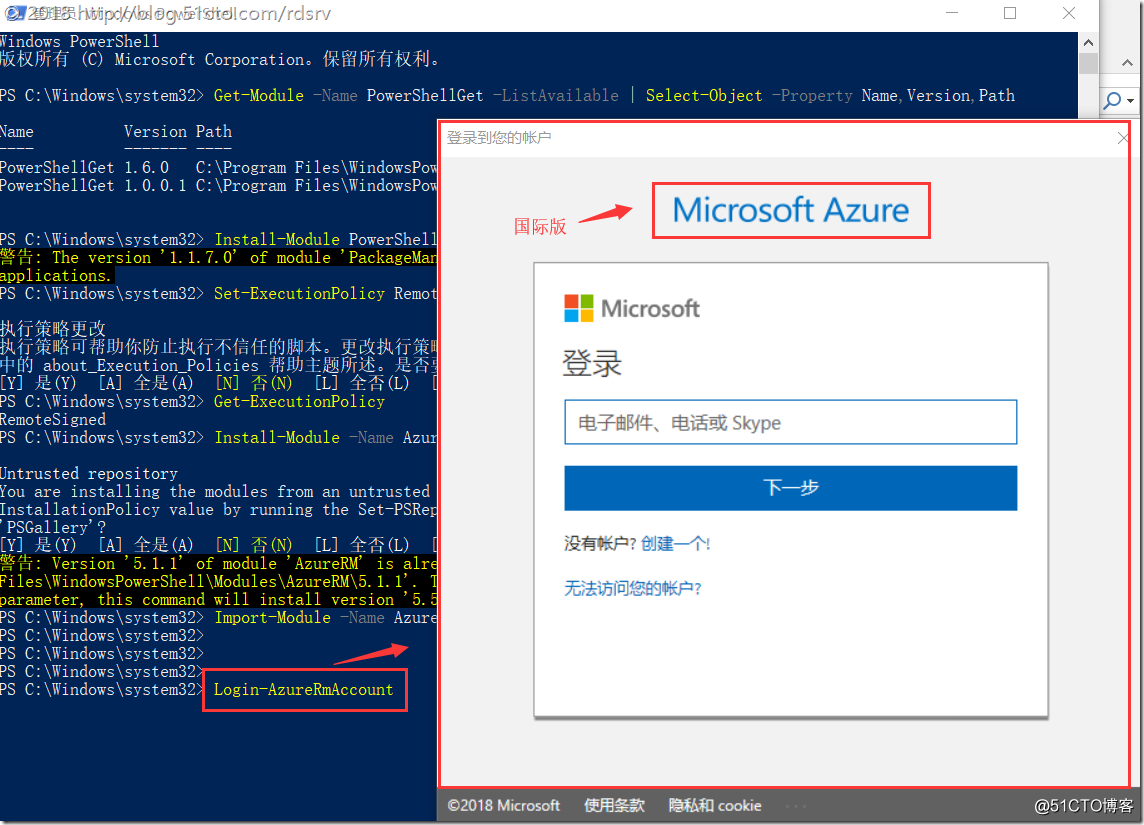The image size is (1144, 825).
Task: Click the Microsoft four-color logo icon
Action: (x=579, y=308)
